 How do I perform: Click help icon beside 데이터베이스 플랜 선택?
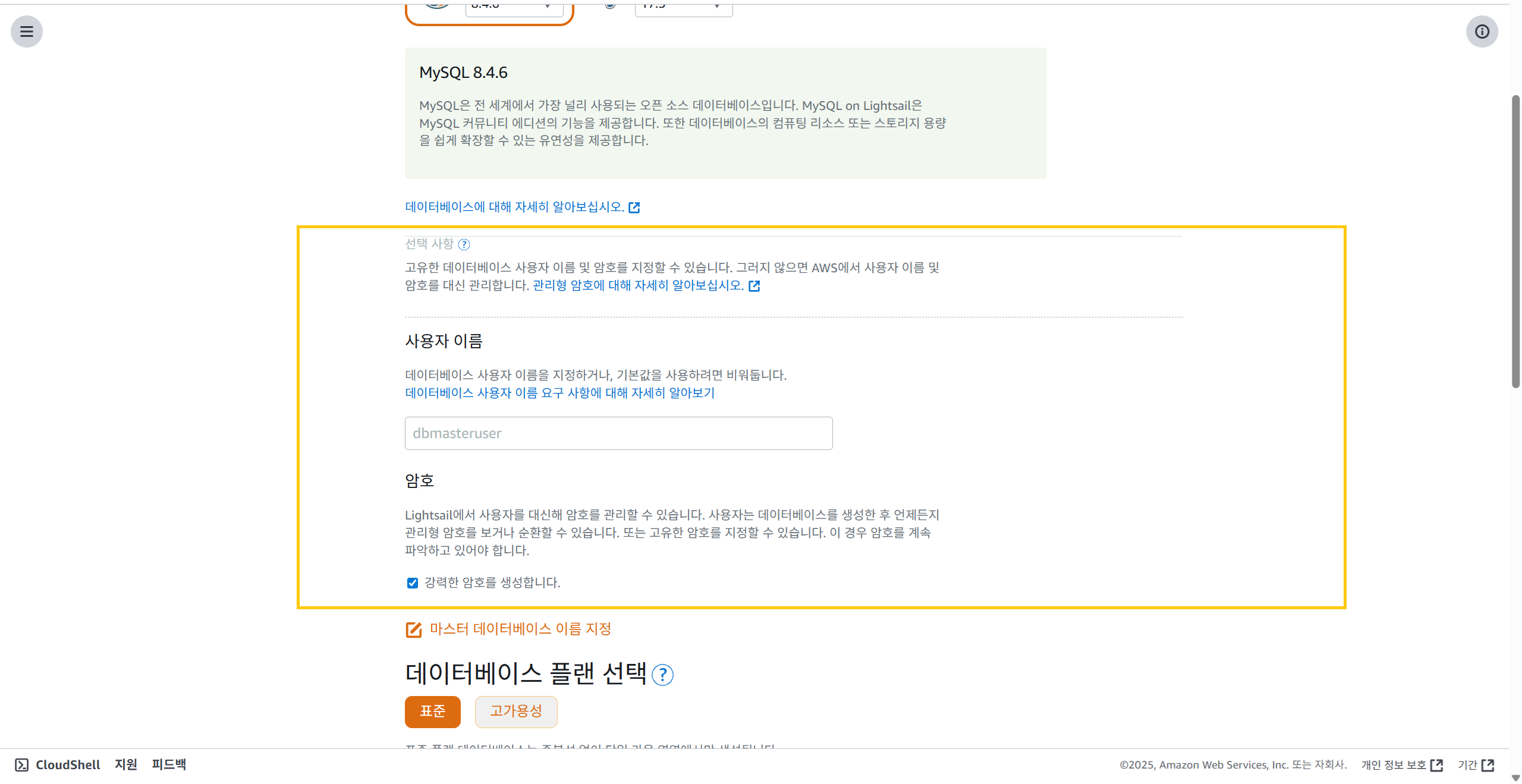click(x=662, y=675)
